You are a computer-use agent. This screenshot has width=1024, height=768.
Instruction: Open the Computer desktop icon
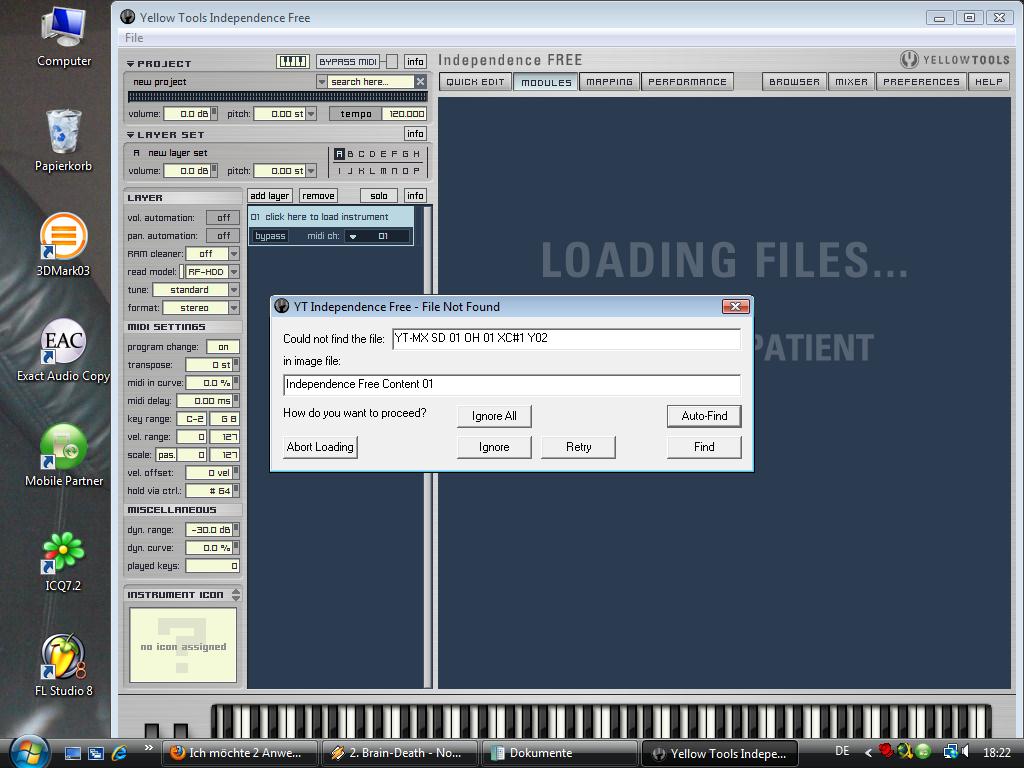63,37
